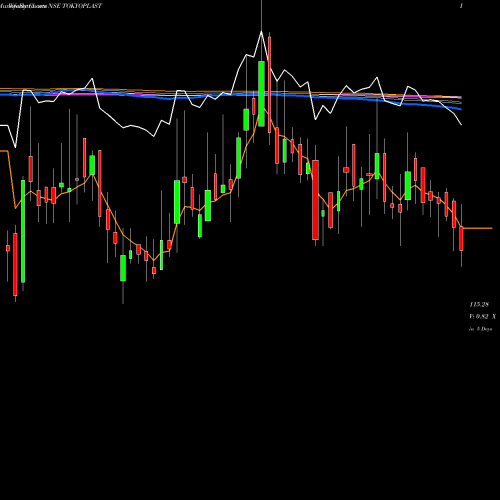
Task: Click the V: 0.82 X volume reading
Action: coord(482,316)
